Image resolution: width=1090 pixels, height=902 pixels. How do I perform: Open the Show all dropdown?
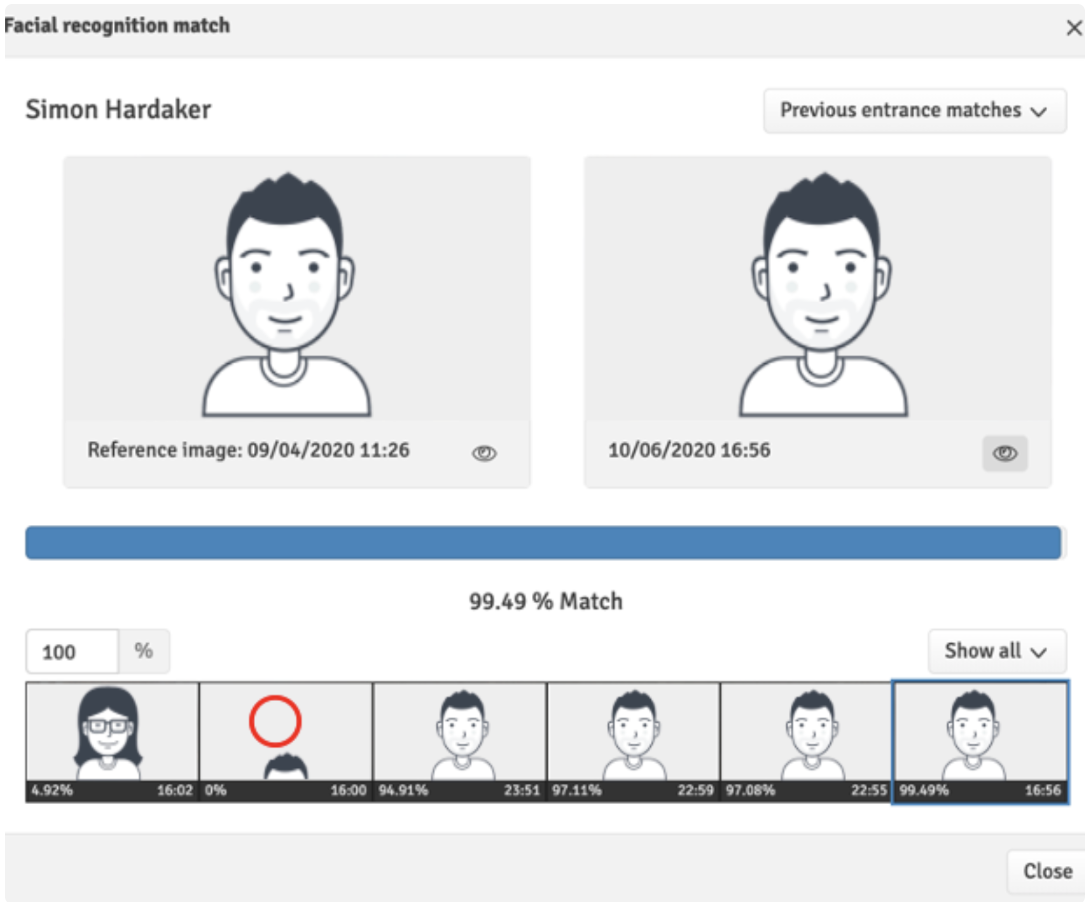coord(997,651)
